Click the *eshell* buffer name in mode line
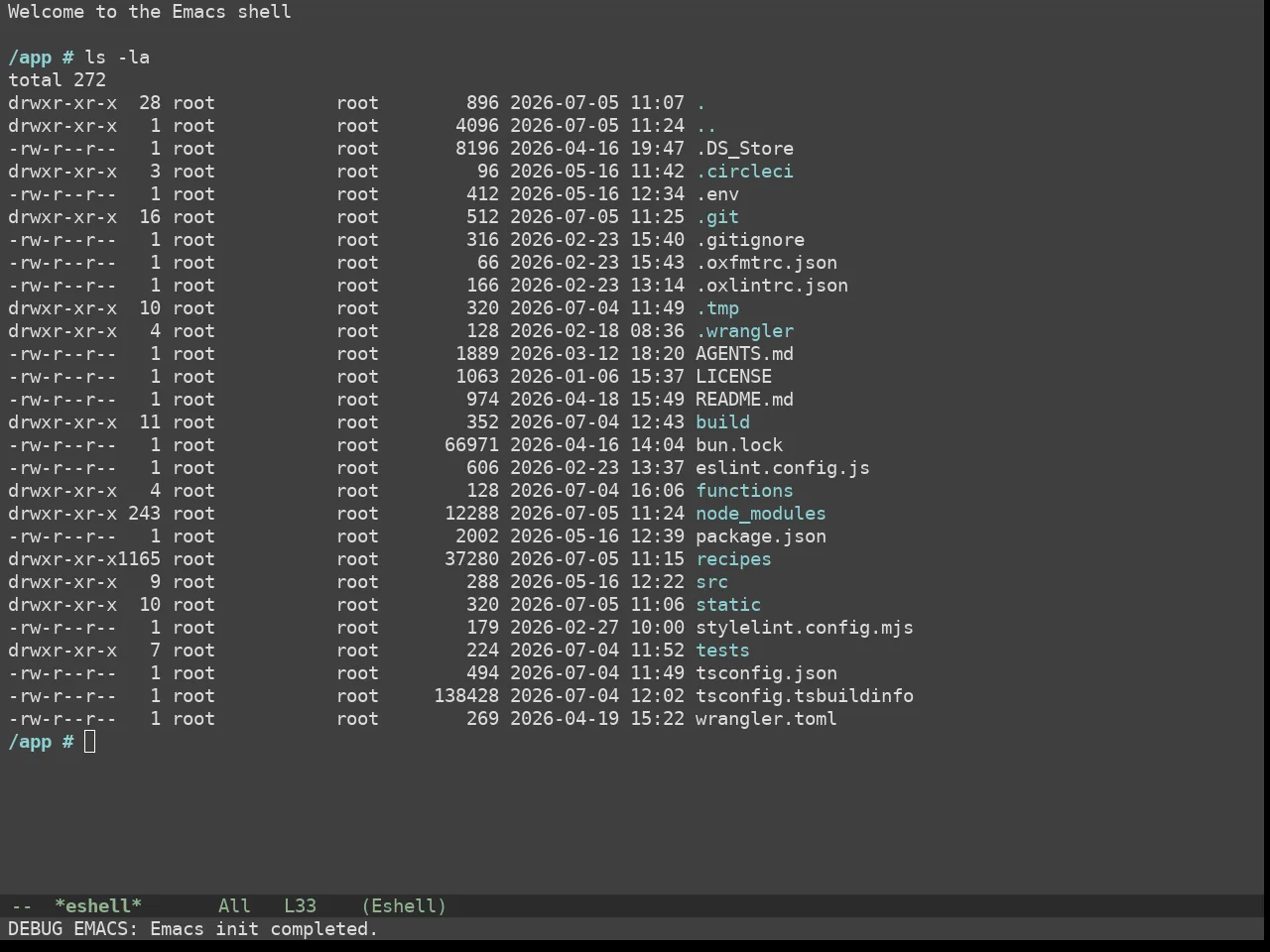The width and height of the screenshot is (1270, 952). (98, 906)
